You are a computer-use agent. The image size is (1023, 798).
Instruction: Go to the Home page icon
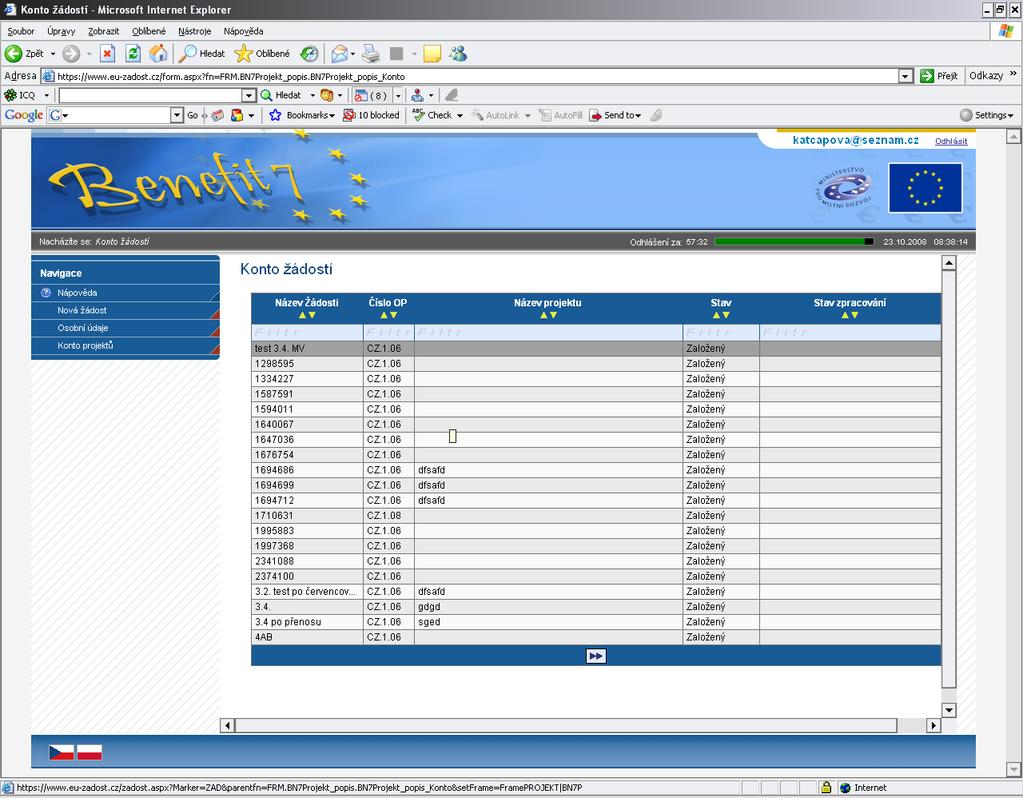158,54
